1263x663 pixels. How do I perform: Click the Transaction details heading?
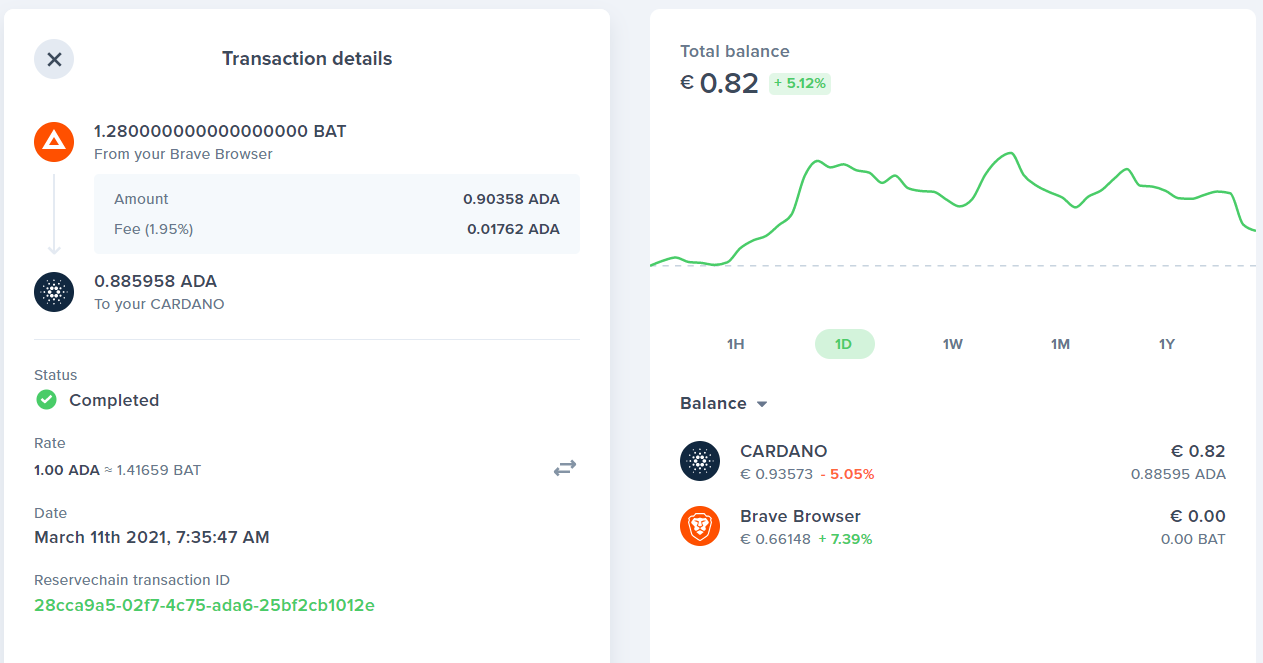pyautogui.click(x=307, y=59)
